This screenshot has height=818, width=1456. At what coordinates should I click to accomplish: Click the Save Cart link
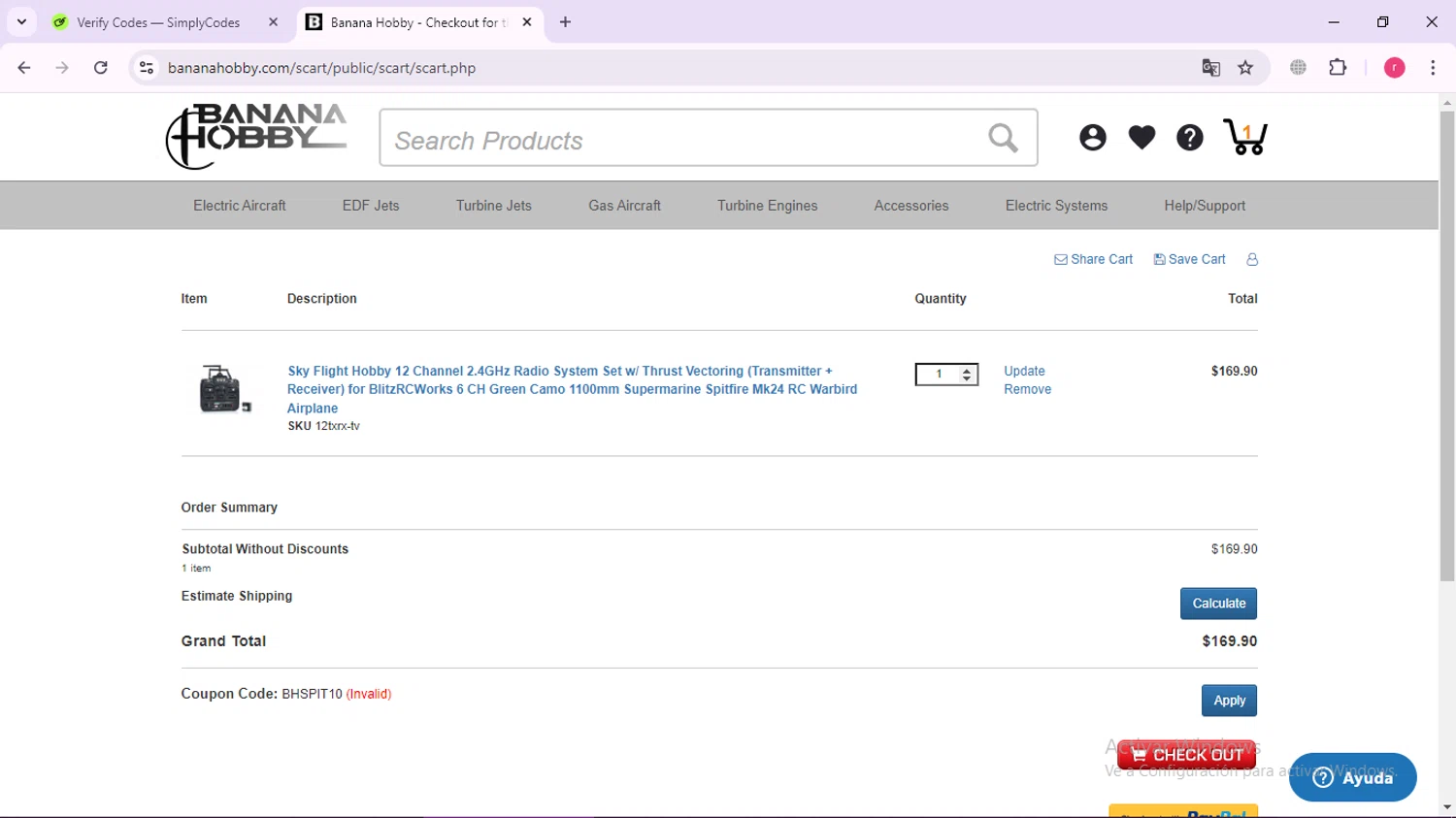tap(1189, 259)
